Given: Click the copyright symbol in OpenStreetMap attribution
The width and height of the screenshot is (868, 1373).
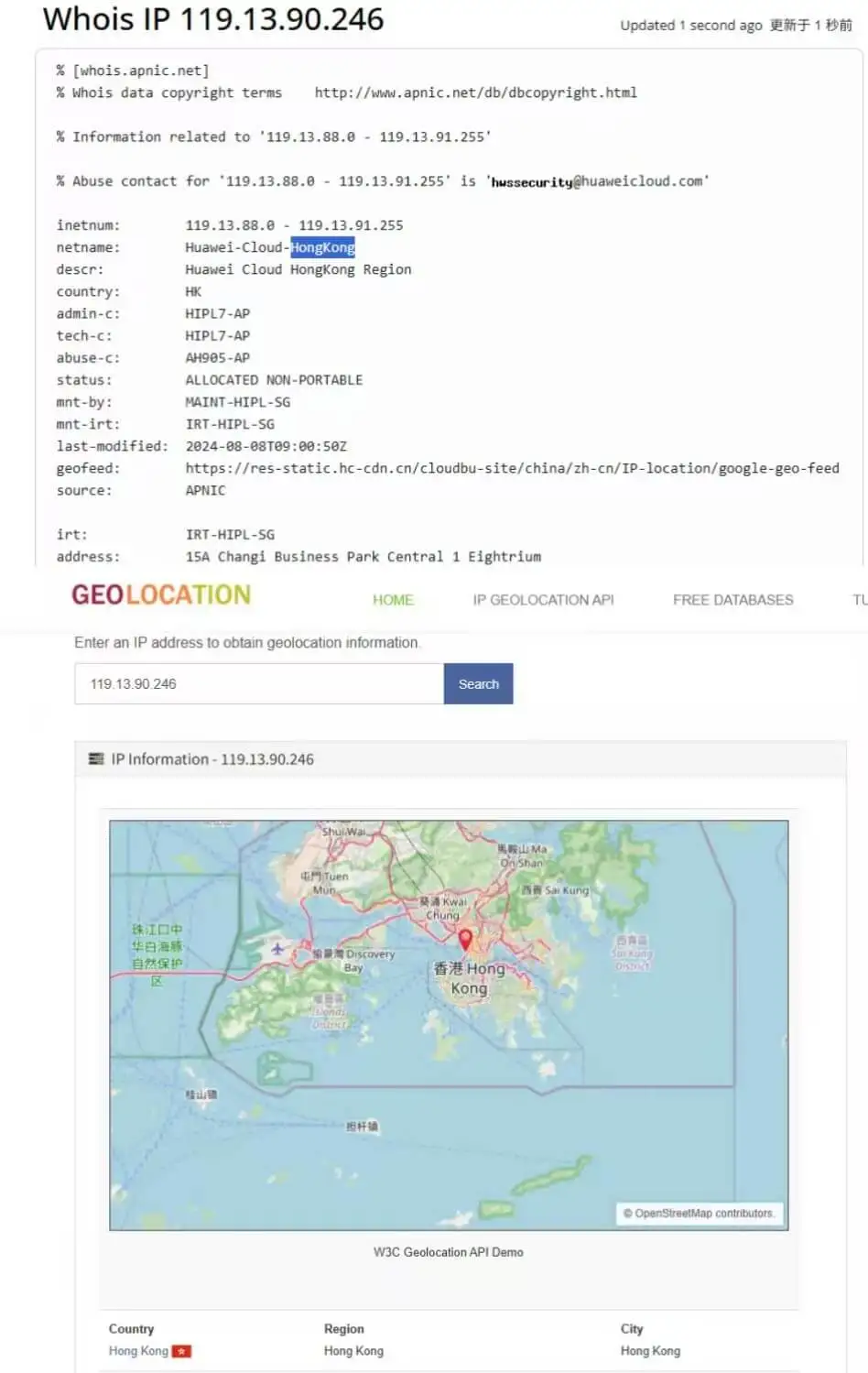Looking at the screenshot, I should (628, 1213).
